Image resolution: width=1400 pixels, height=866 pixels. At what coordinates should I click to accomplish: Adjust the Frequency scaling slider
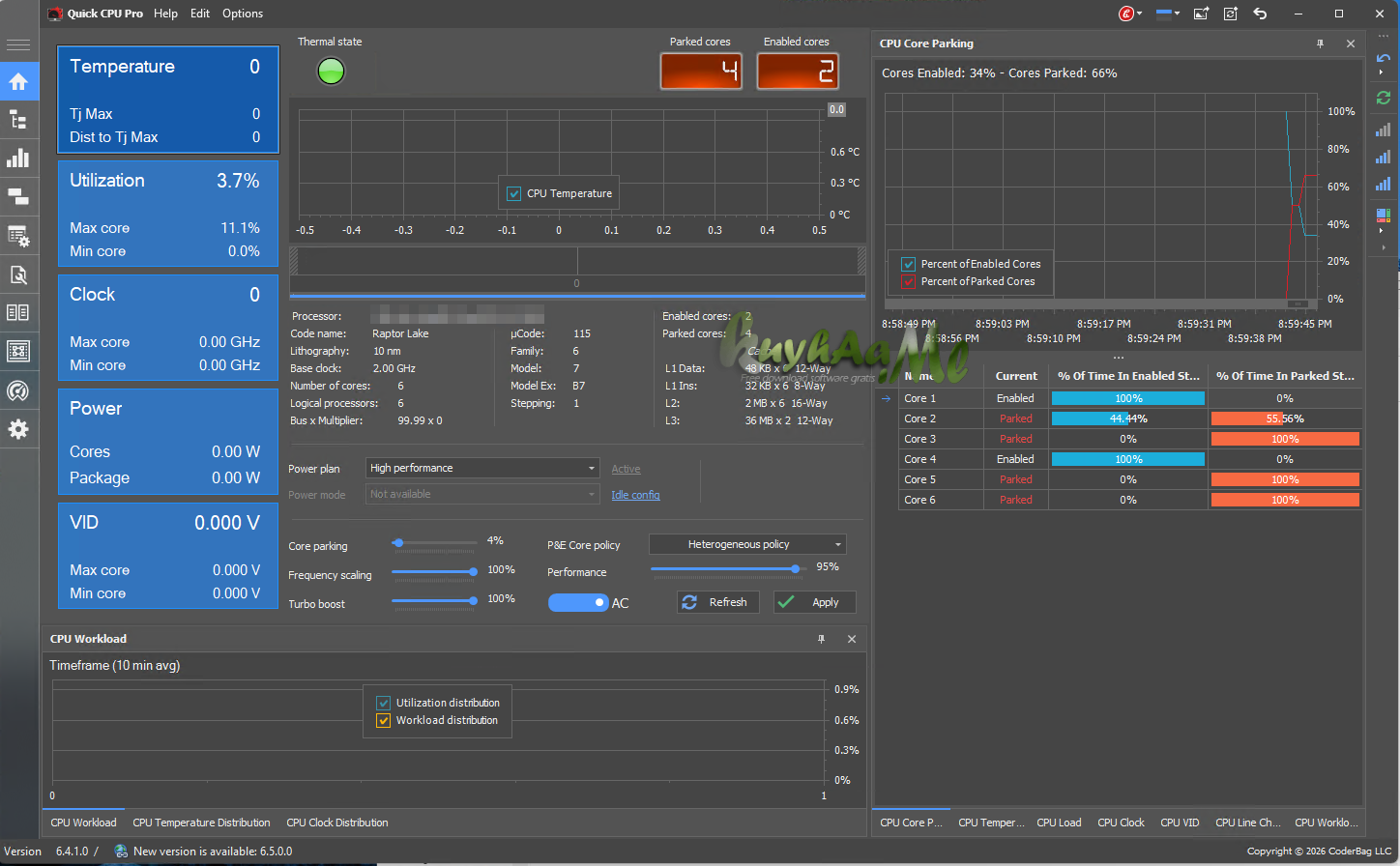pos(435,572)
